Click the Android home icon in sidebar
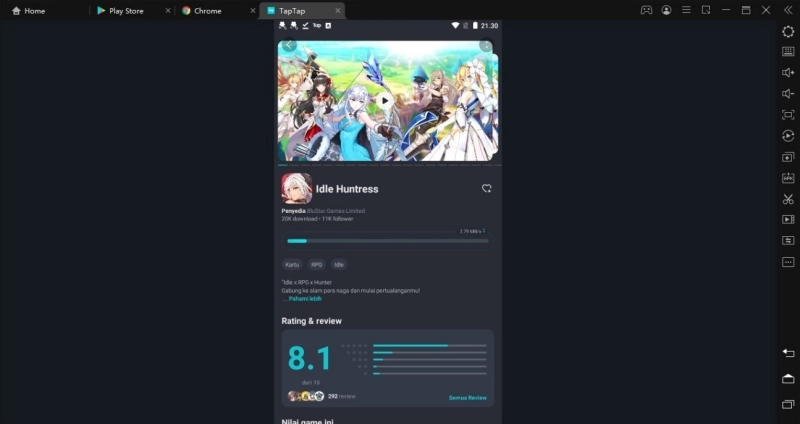The height and width of the screenshot is (424, 800). (788, 378)
